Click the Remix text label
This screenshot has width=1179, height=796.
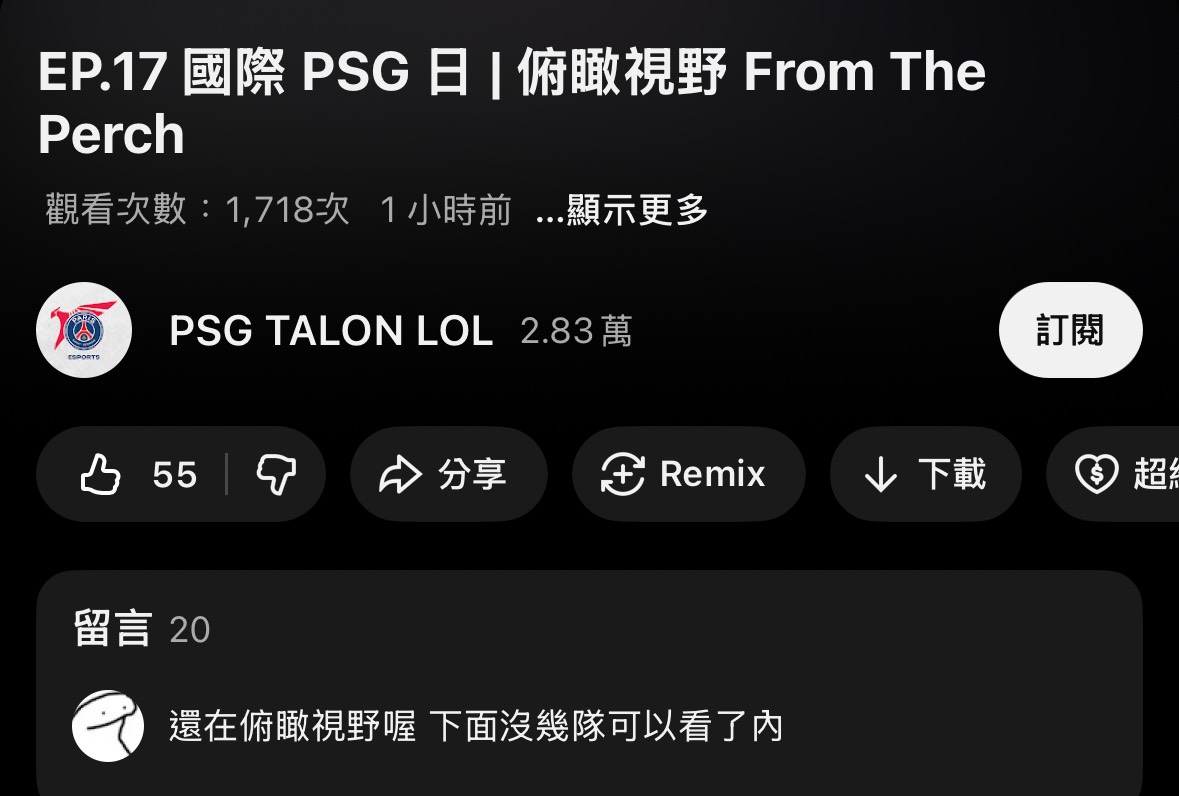click(x=712, y=474)
